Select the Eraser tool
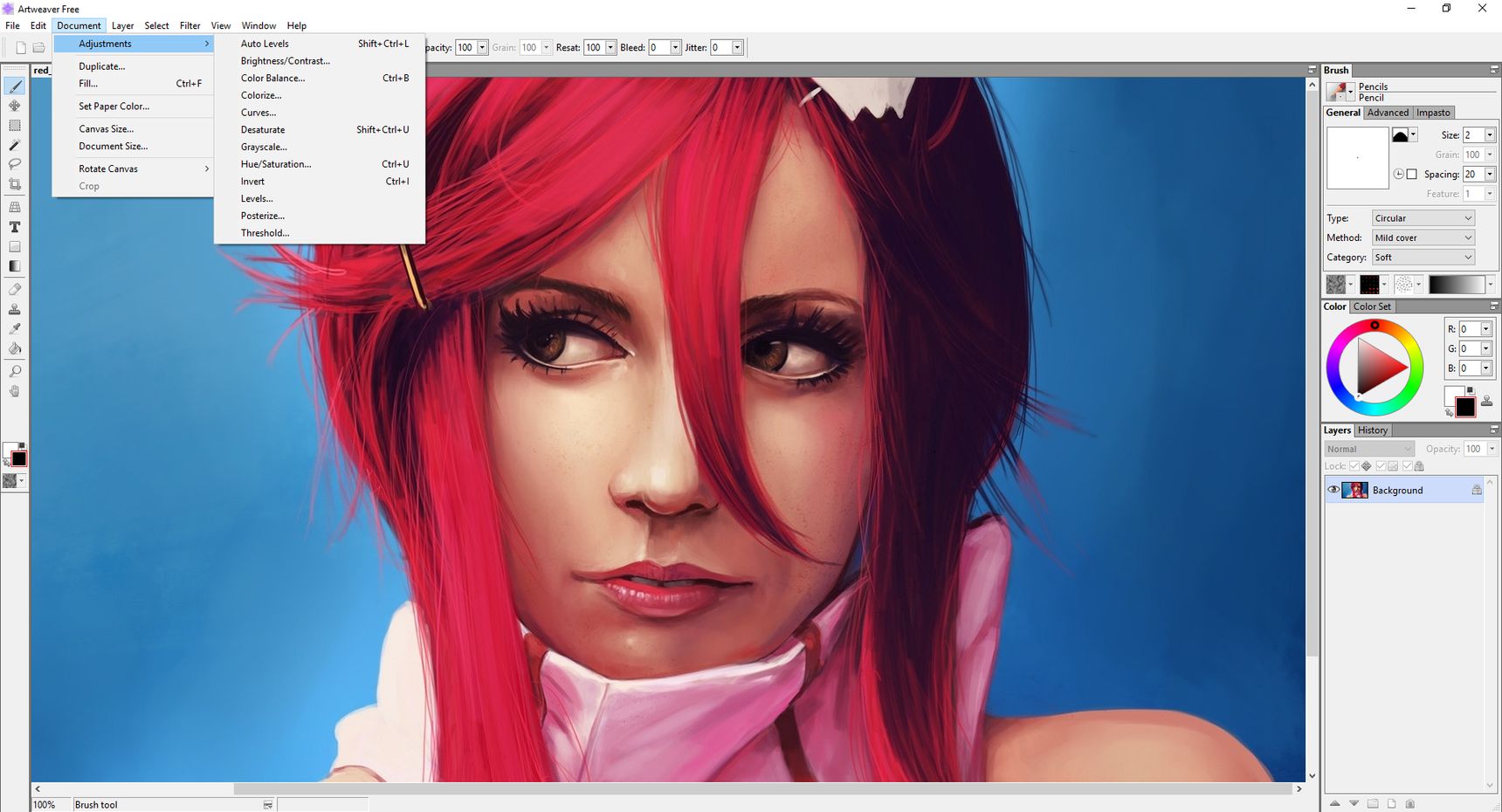 tap(15, 289)
